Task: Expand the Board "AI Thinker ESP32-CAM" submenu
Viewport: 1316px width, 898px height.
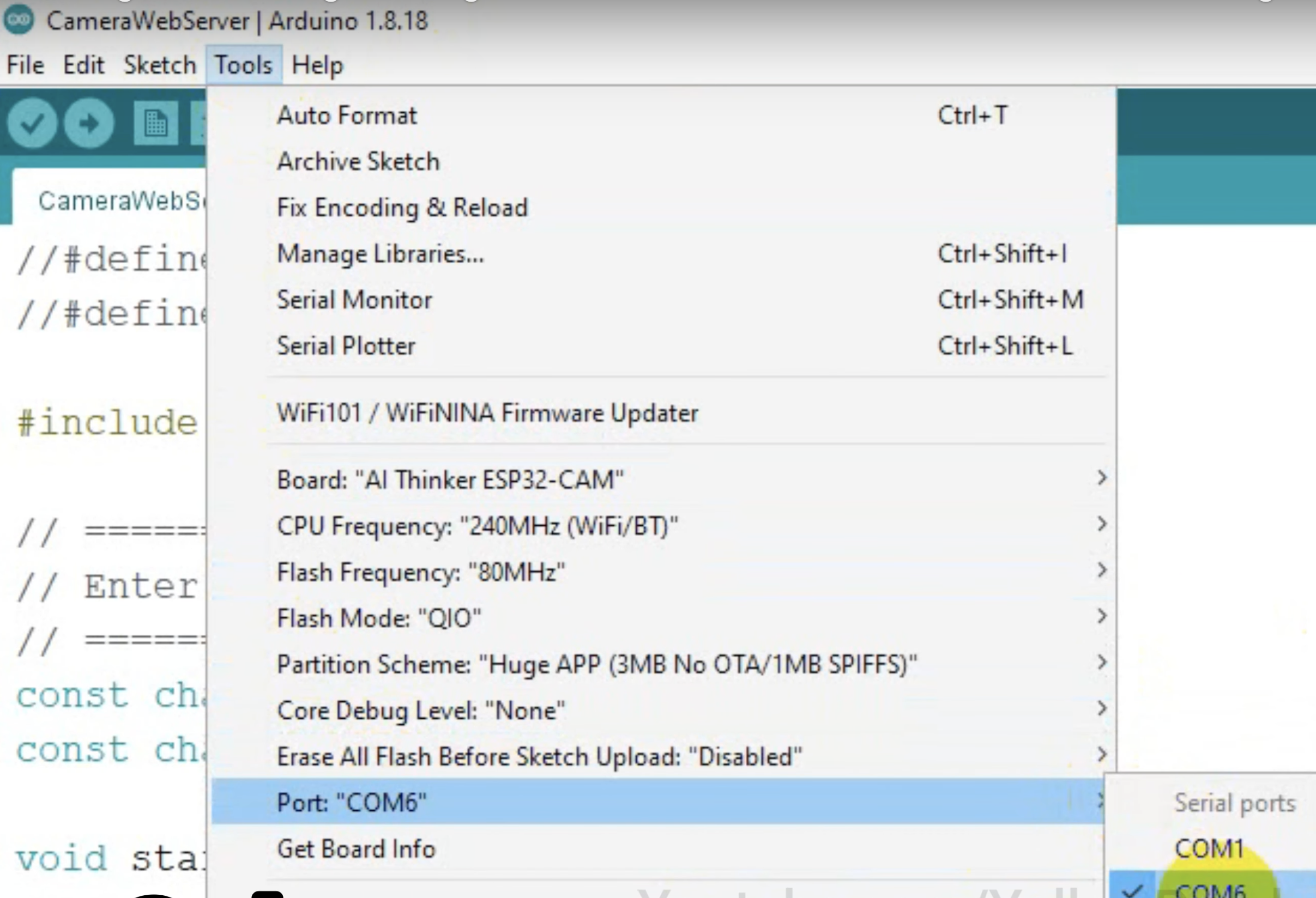Action: (x=450, y=480)
